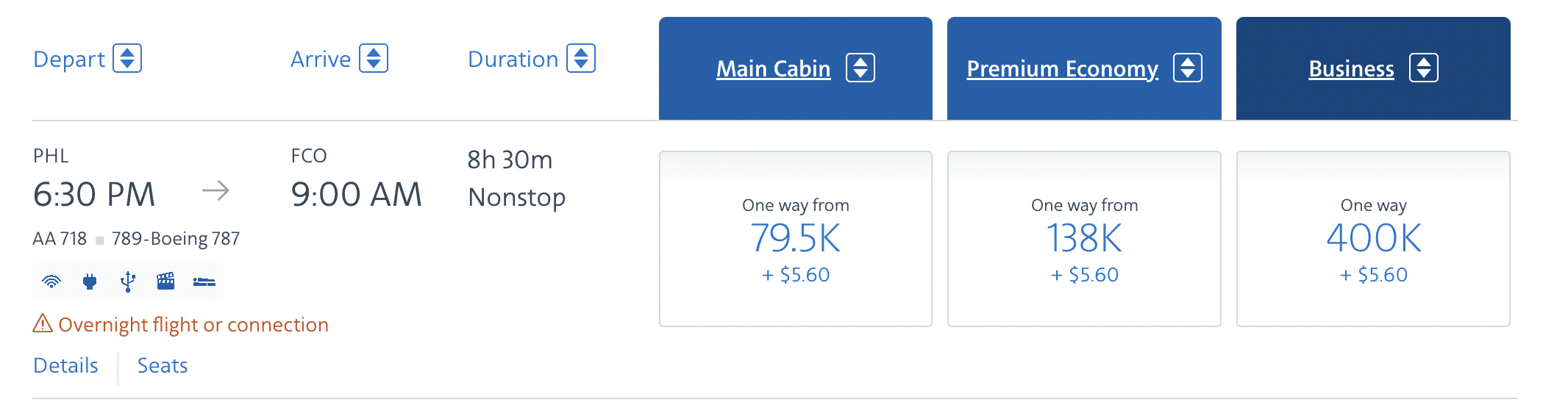Viewport: 1568px width, 416px height.
Task: Select the 79.5K Main Cabin fare
Action: click(x=796, y=239)
